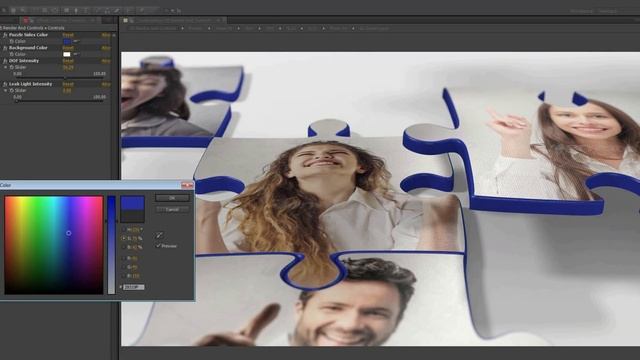Pick the eyedropper next to the white Background swatch

pos(76,54)
